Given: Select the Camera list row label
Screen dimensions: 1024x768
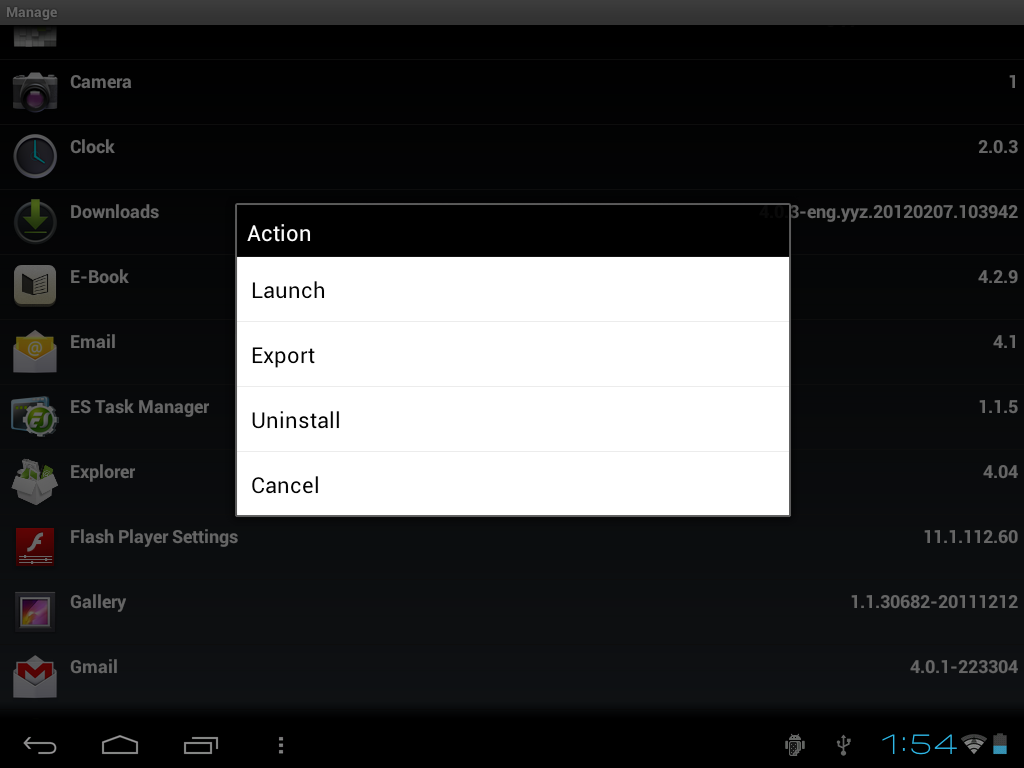Looking at the screenshot, I should 101,82.
